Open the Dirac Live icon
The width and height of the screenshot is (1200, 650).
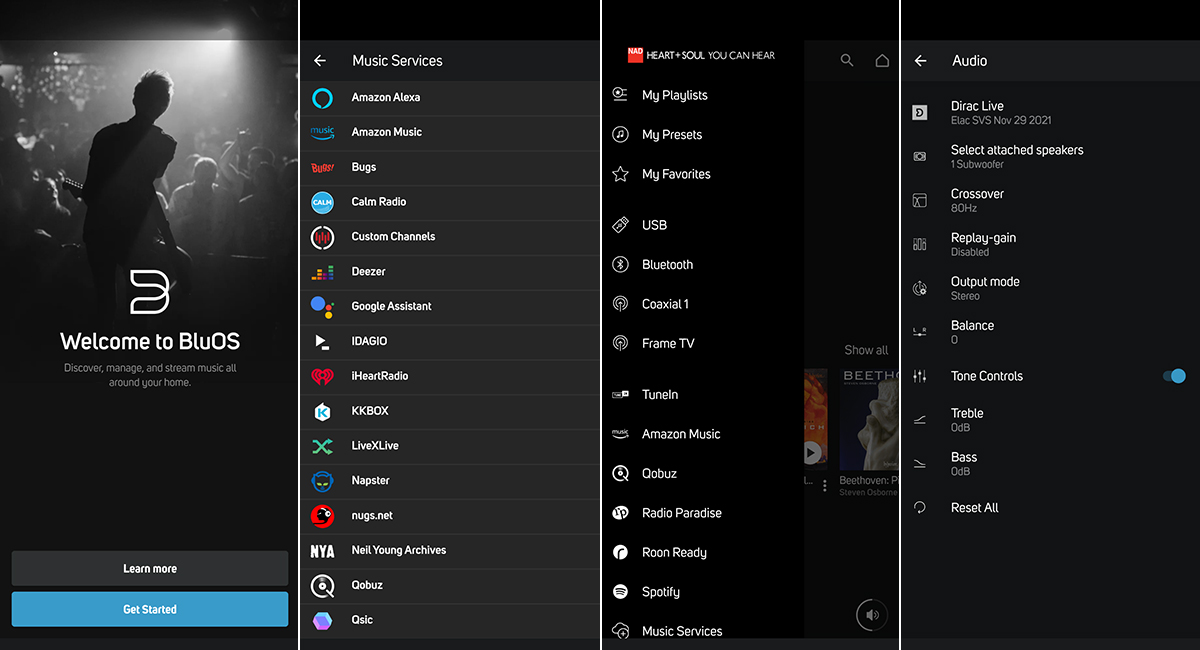pyautogui.click(x=920, y=113)
